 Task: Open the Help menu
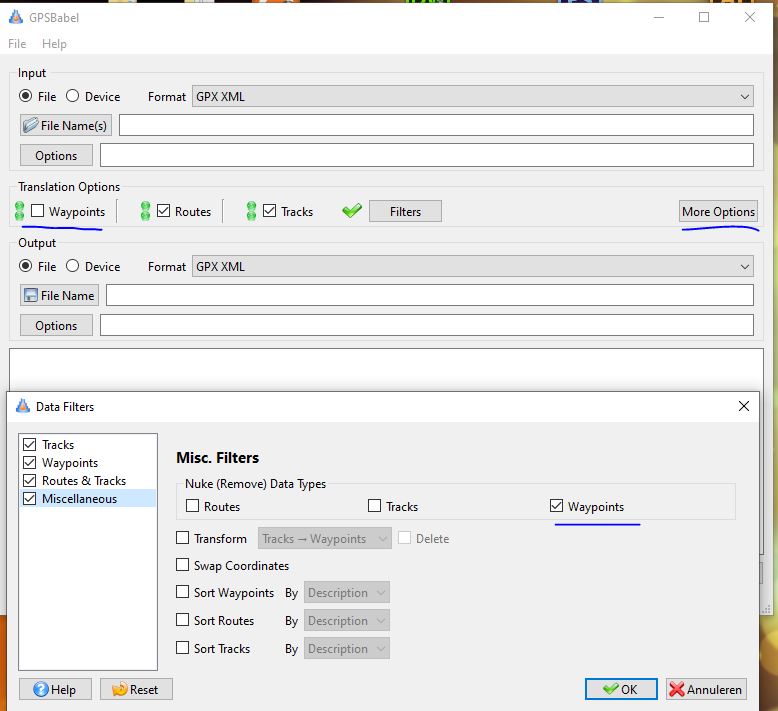pos(54,44)
